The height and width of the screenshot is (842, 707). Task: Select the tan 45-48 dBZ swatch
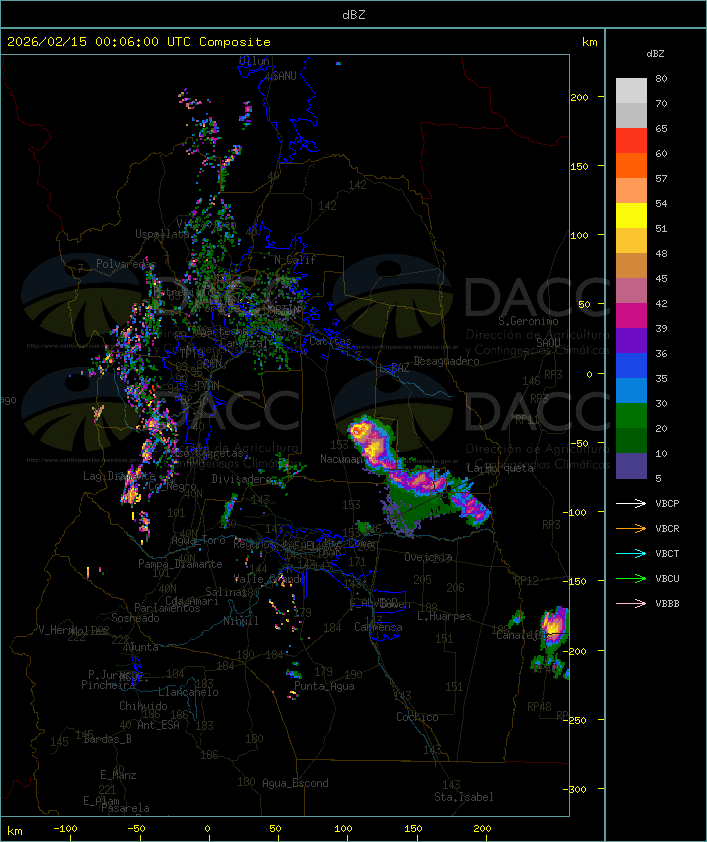(x=631, y=265)
